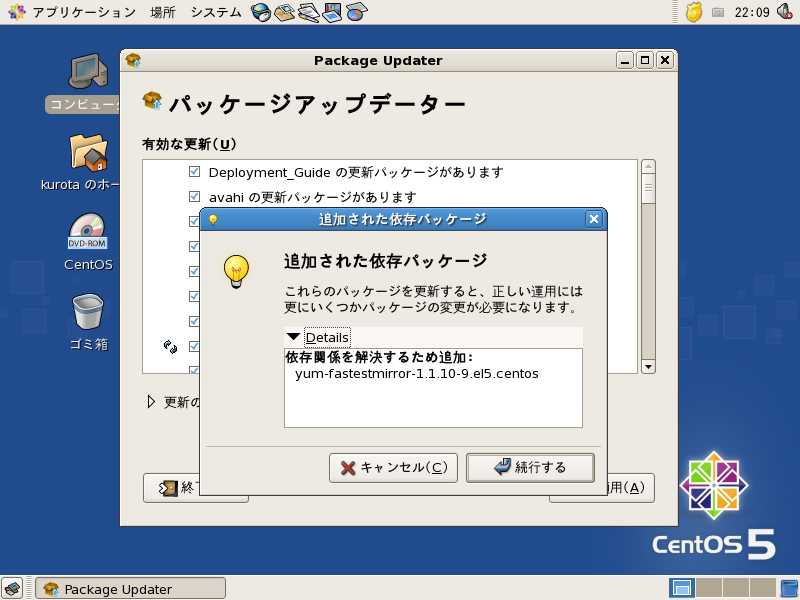The height and width of the screenshot is (600, 800).
Task: Open the コンピュータ desktop icon
Action: click(88, 83)
